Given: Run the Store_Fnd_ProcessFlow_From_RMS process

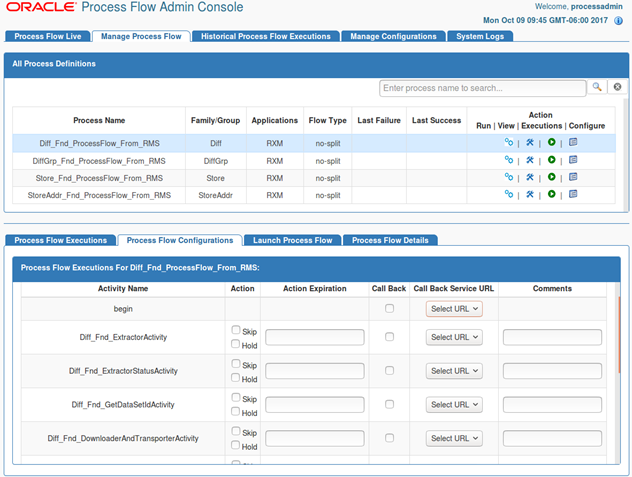Looking at the screenshot, I should pos(509,177).
